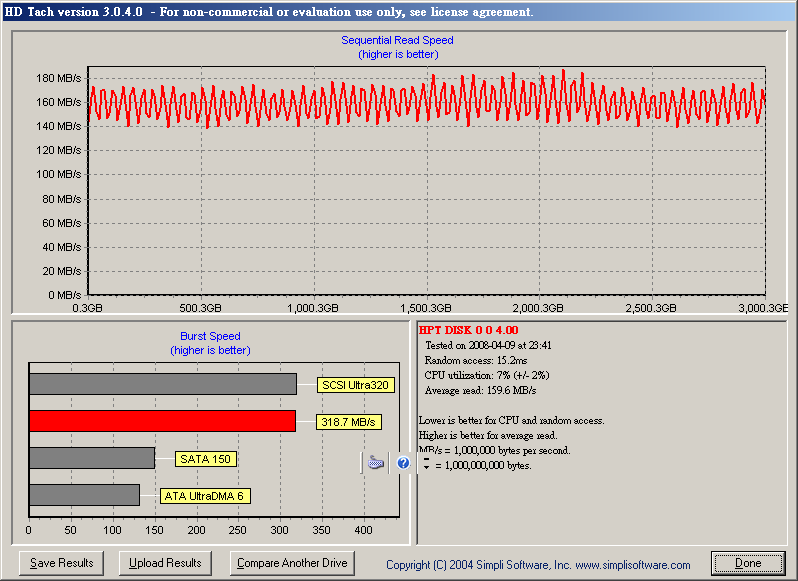Image resolution: width=798 pixels, height=581 pixels.
Task: Click the gray ATA UltraDMA 6 bar
Action: point(84,495)
